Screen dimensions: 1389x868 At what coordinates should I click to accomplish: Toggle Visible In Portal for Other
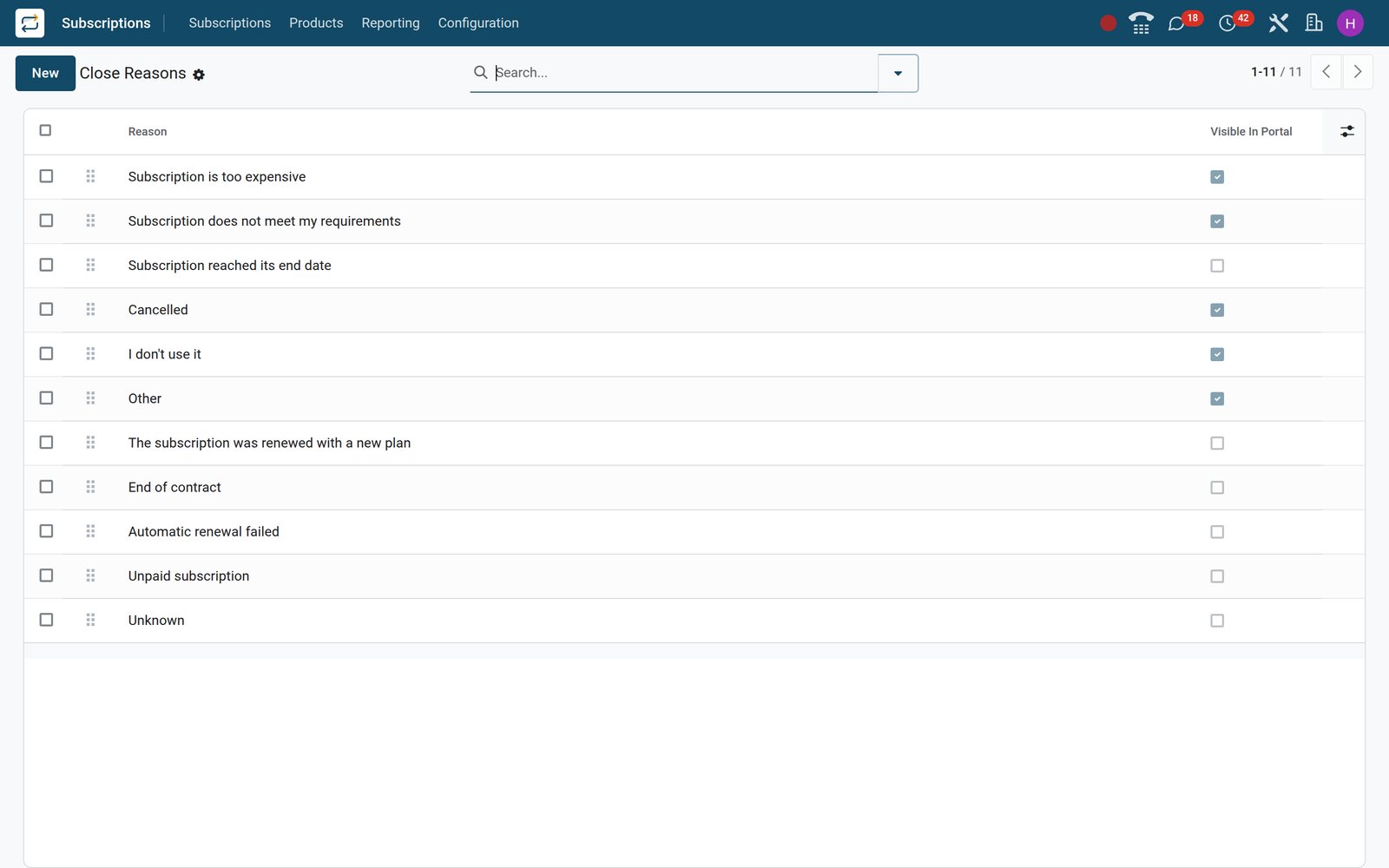pos(1217,398)
